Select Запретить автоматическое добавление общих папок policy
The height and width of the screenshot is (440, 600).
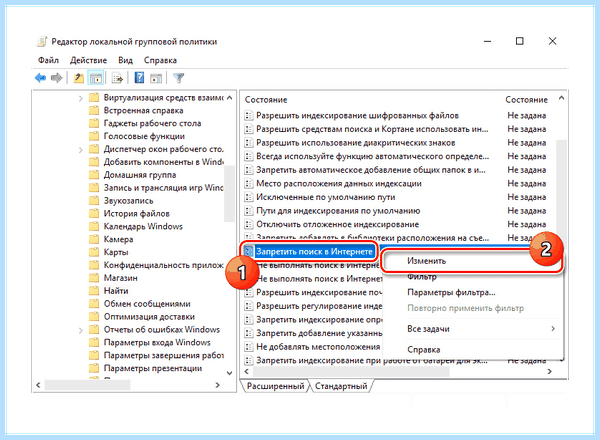370,170
